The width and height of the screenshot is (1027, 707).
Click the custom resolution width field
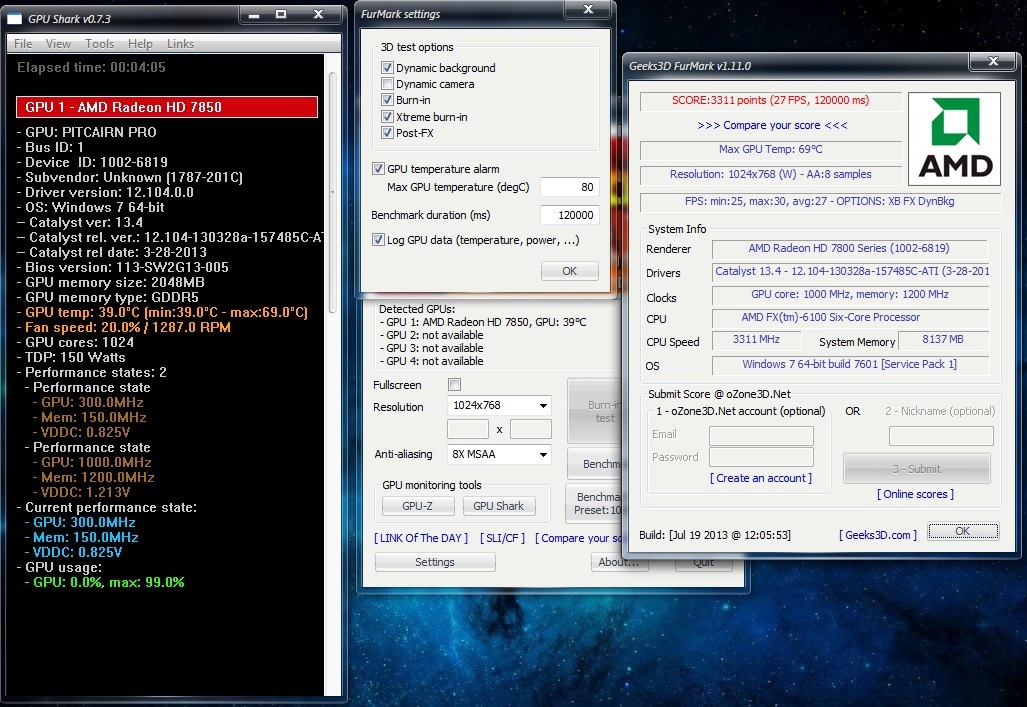(468, 429)
